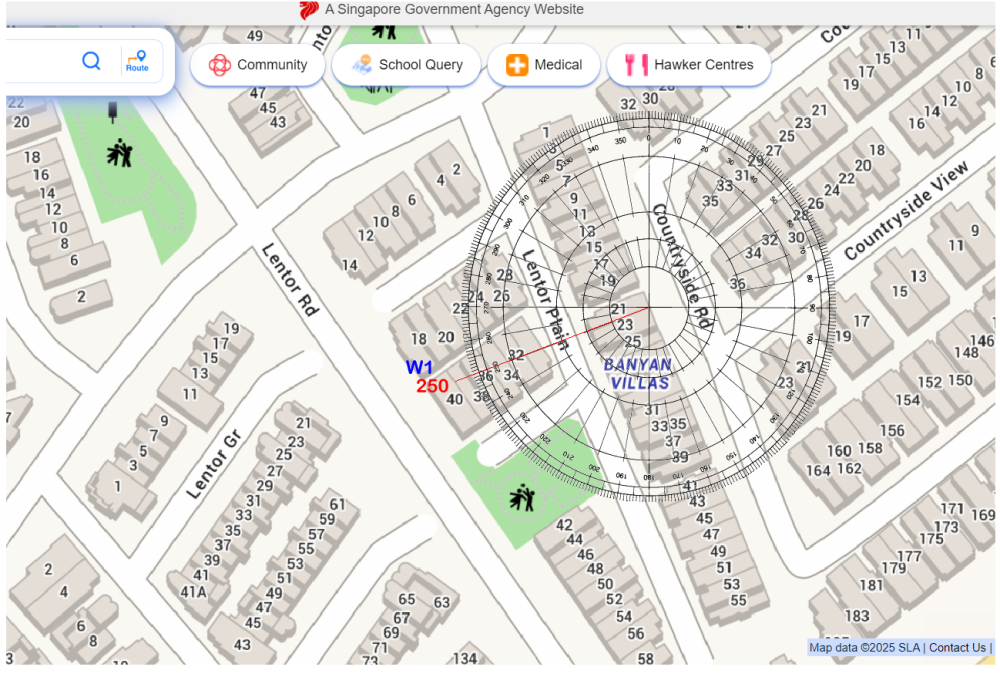Open the Contact Us link
Viewport: 1000px width, 677px height.
pos(957,647)
